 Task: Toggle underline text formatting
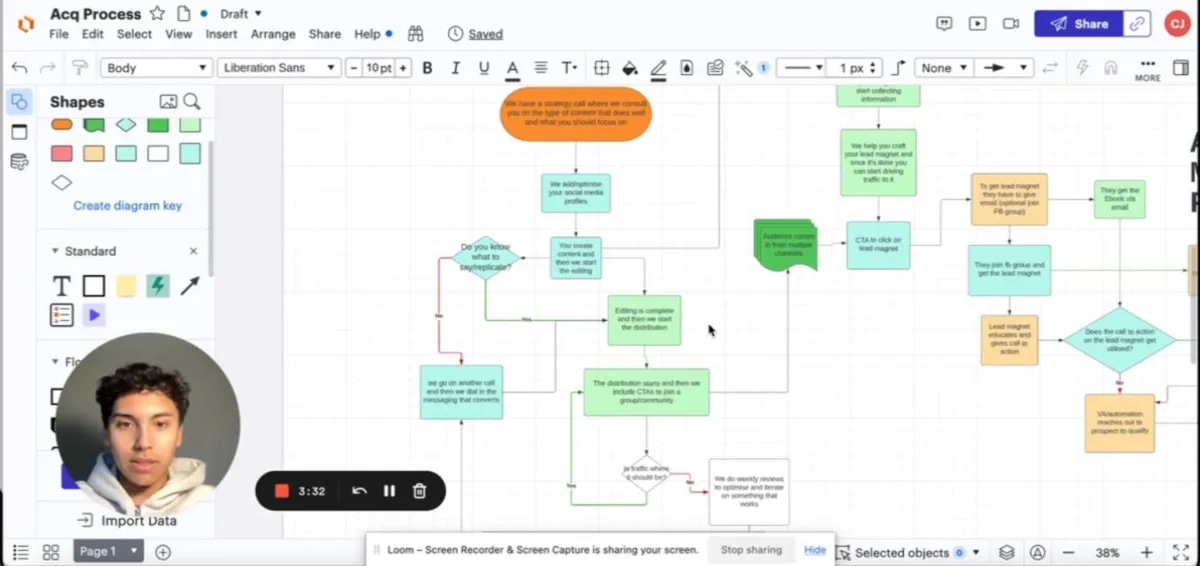point(484,68)
